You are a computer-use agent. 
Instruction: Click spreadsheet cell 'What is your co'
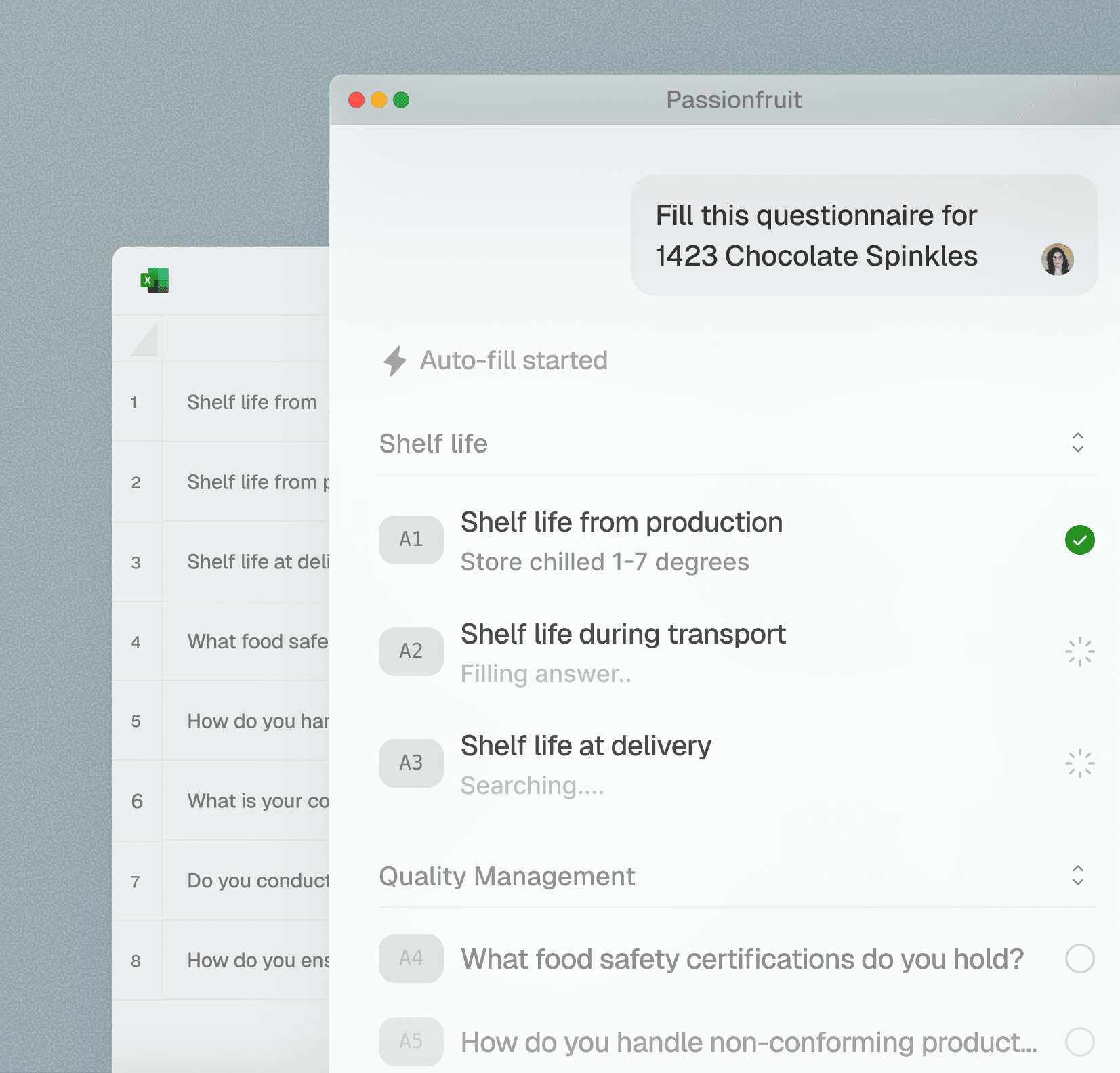pos(247,801)
